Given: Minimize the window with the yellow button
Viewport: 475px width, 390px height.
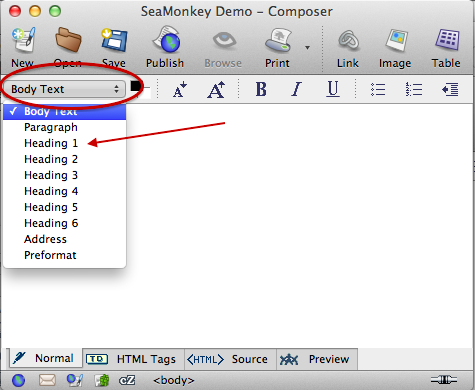Looking at the screenshot, I should pos(35,11).
